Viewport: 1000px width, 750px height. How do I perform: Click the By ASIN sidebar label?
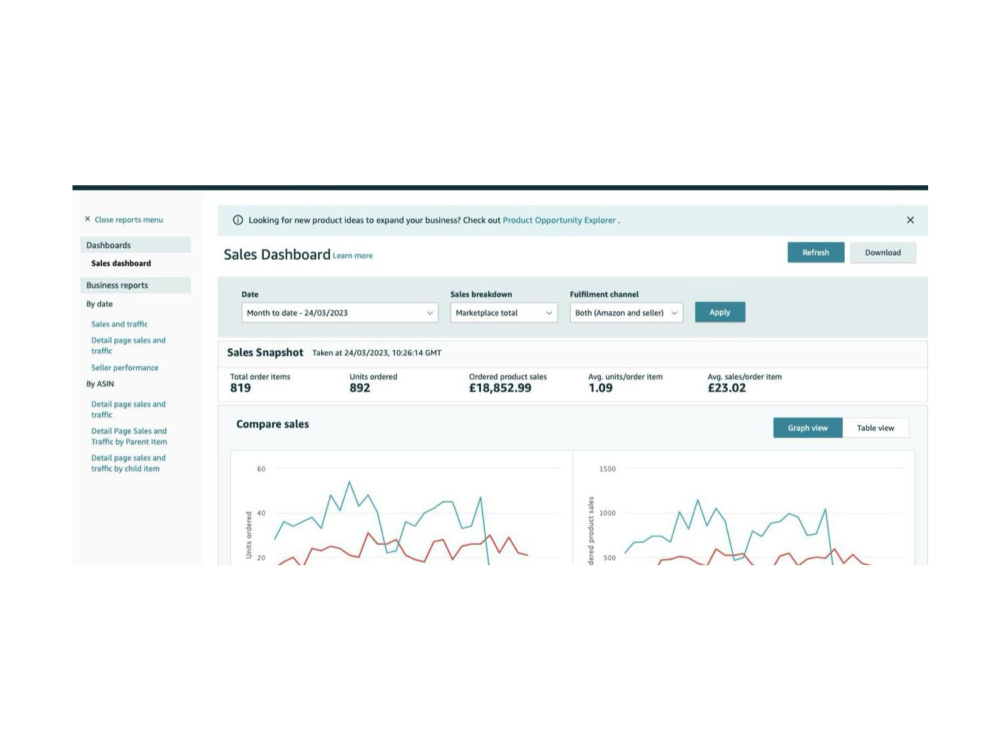[100, 384]
